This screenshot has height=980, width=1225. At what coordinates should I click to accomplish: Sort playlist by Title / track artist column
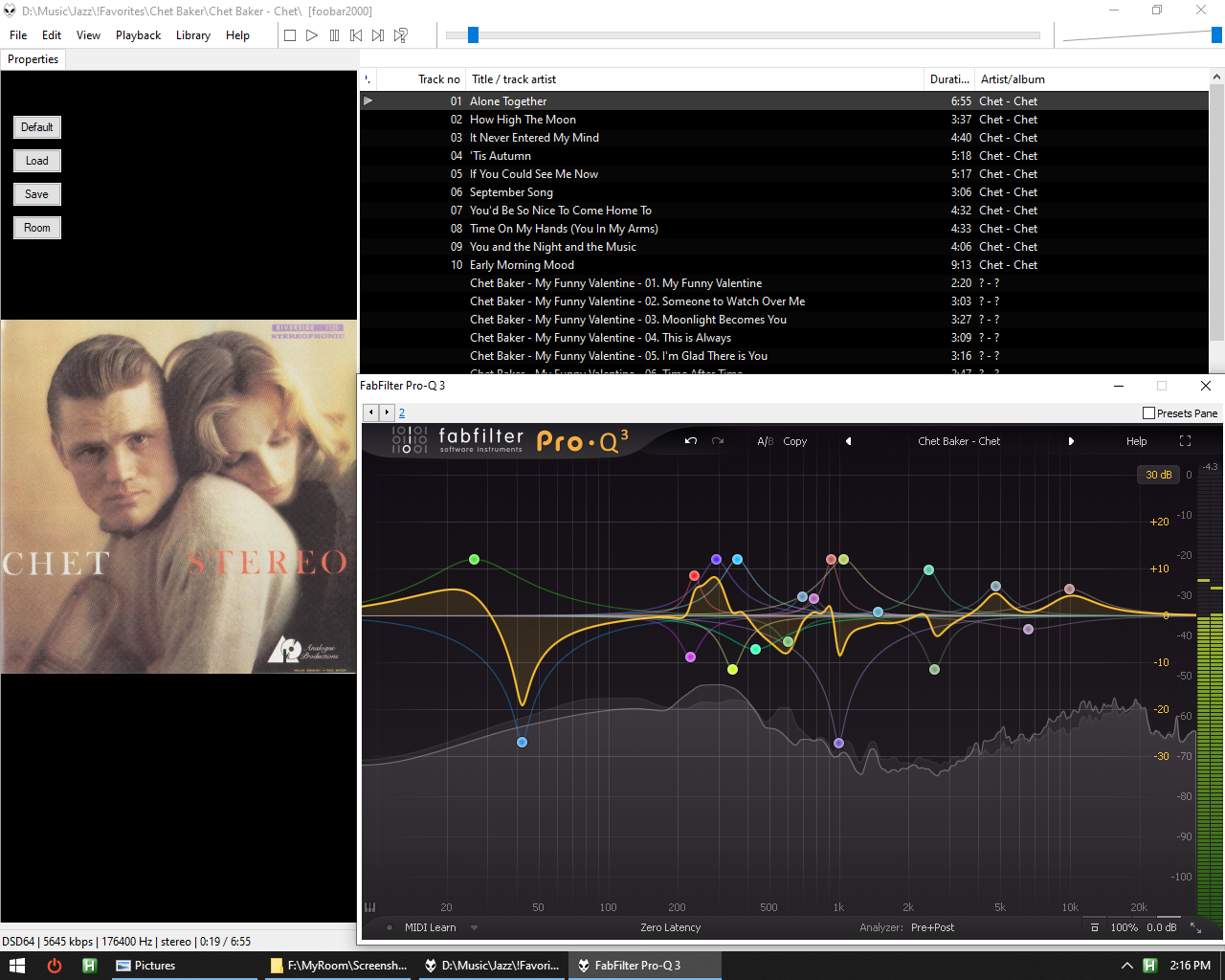(696, 79)
